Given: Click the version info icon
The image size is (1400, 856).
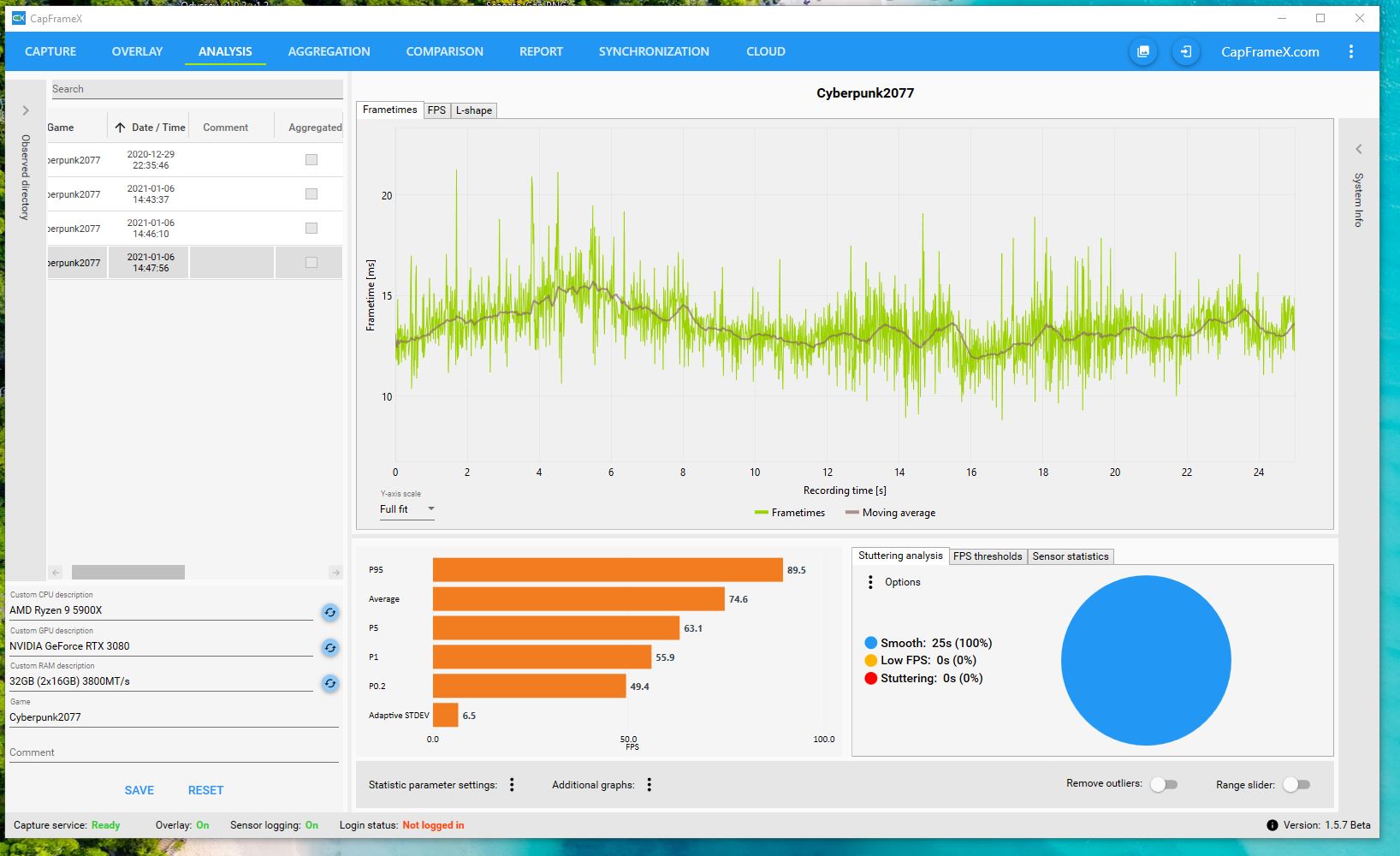Looking at the screenshot, I should 1272,825.
